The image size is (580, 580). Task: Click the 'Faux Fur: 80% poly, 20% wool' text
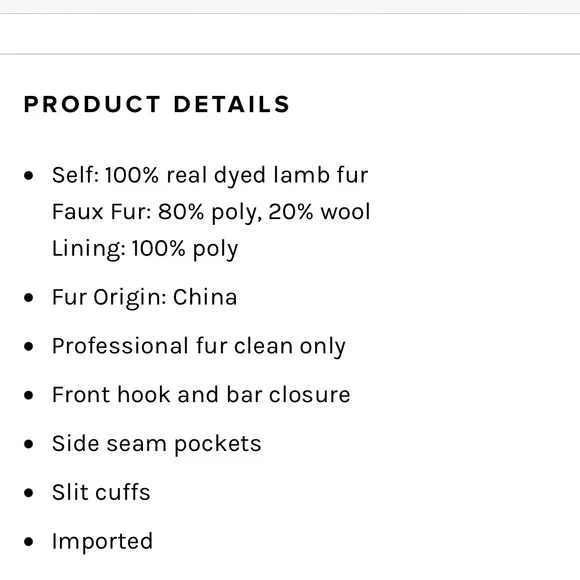click(x=211, y=212)
